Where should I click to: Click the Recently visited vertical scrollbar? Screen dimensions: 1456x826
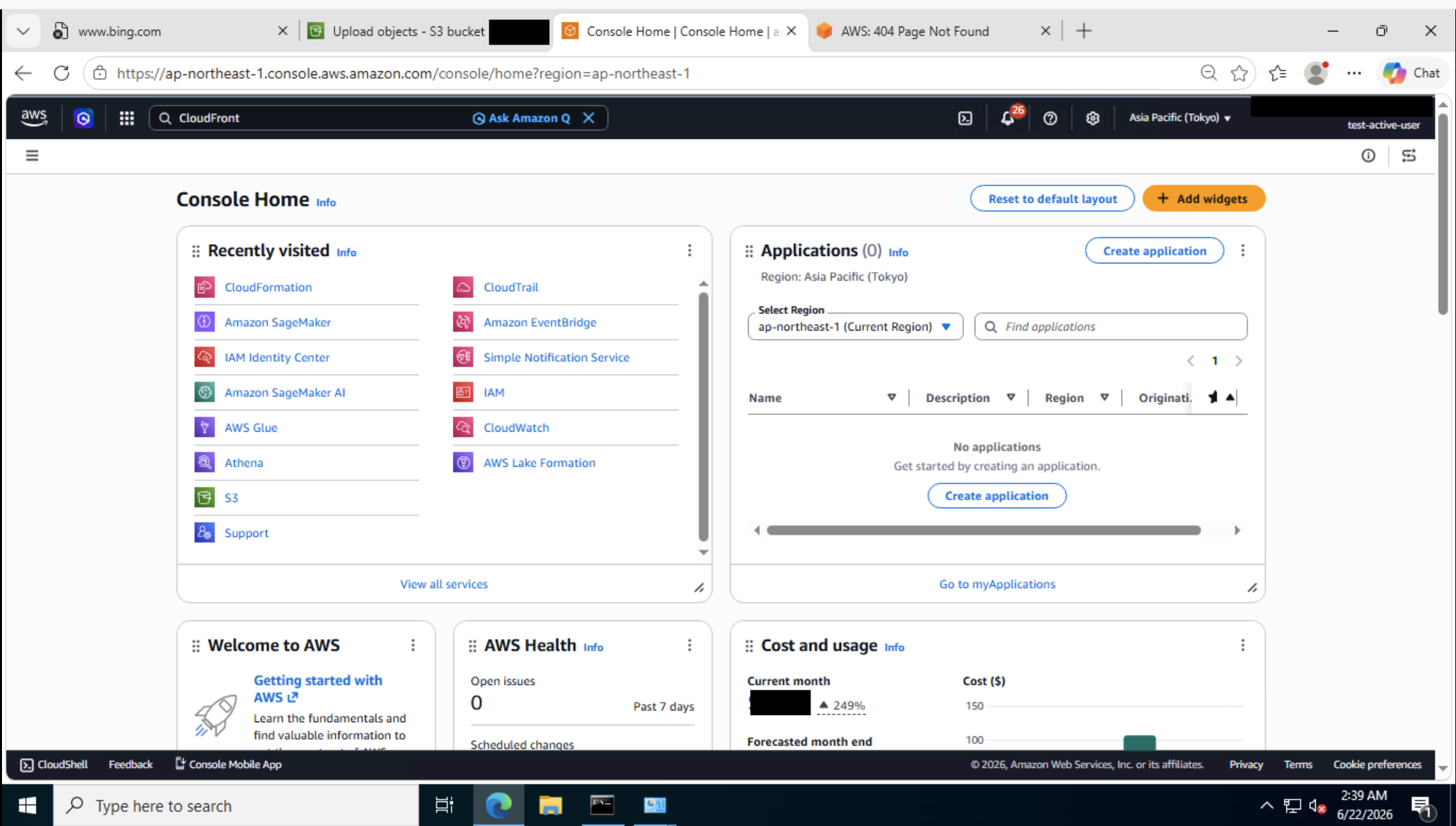pos(703,417)
